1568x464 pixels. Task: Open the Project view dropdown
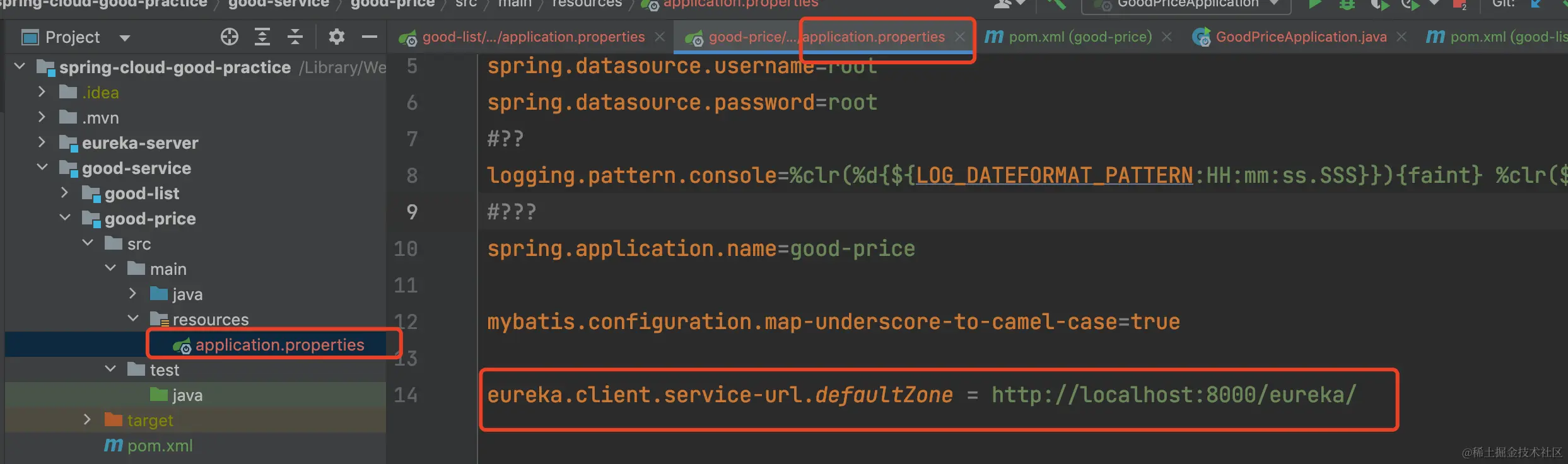(x=125, y=38)
